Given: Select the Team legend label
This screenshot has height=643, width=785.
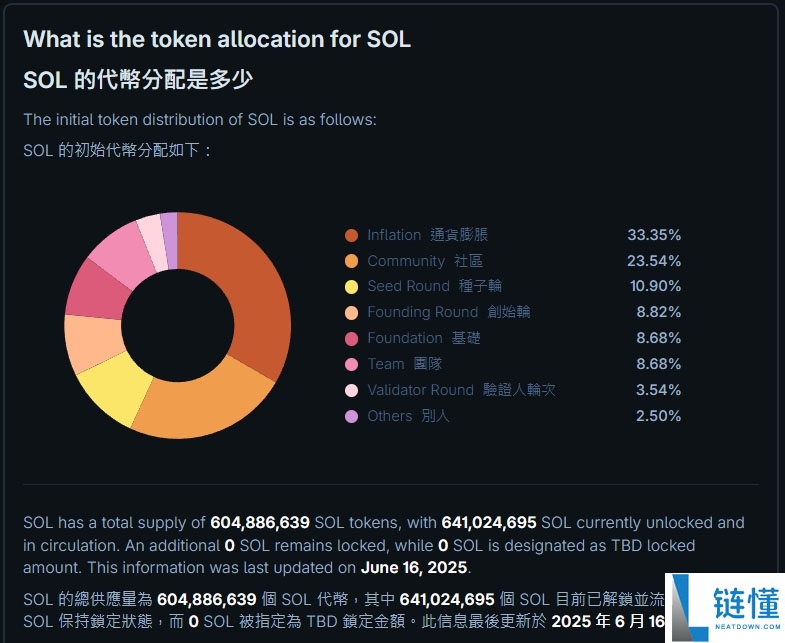Looking at the screenshot, I should 405,364.
